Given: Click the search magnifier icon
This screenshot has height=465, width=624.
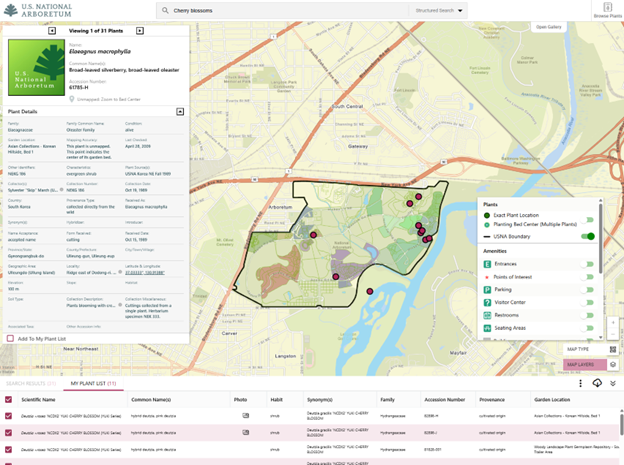Looking at the screenshot, I should click(165, 10).
